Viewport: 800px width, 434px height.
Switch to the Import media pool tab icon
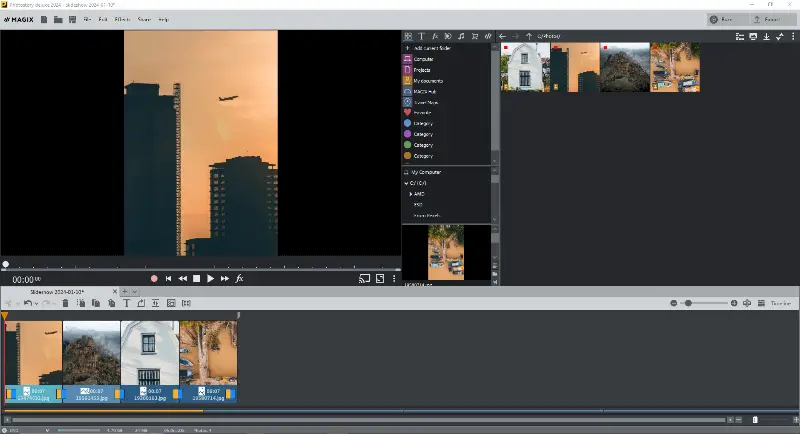coord(408,36)
